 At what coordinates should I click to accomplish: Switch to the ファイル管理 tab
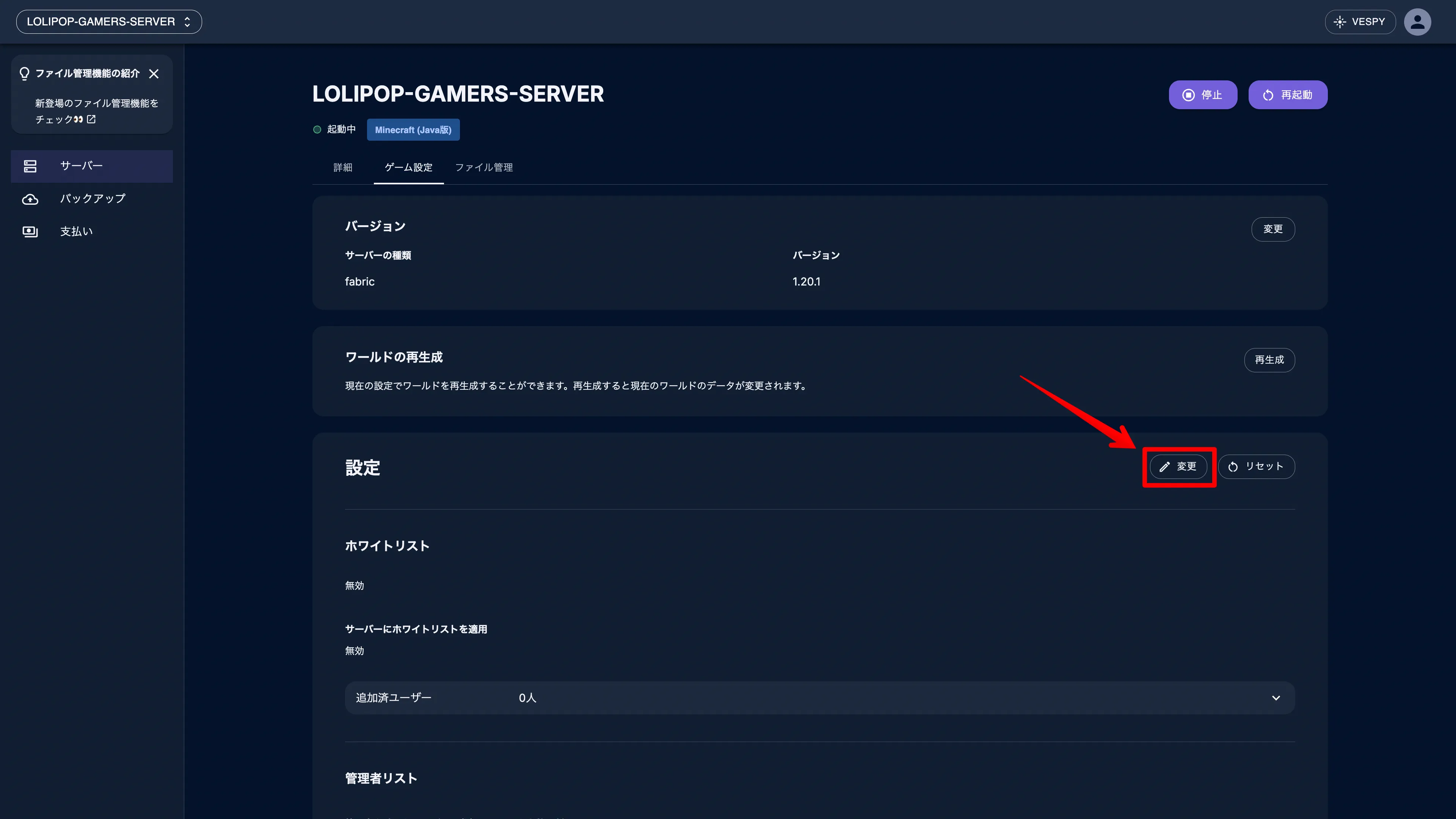coord(484,167)
